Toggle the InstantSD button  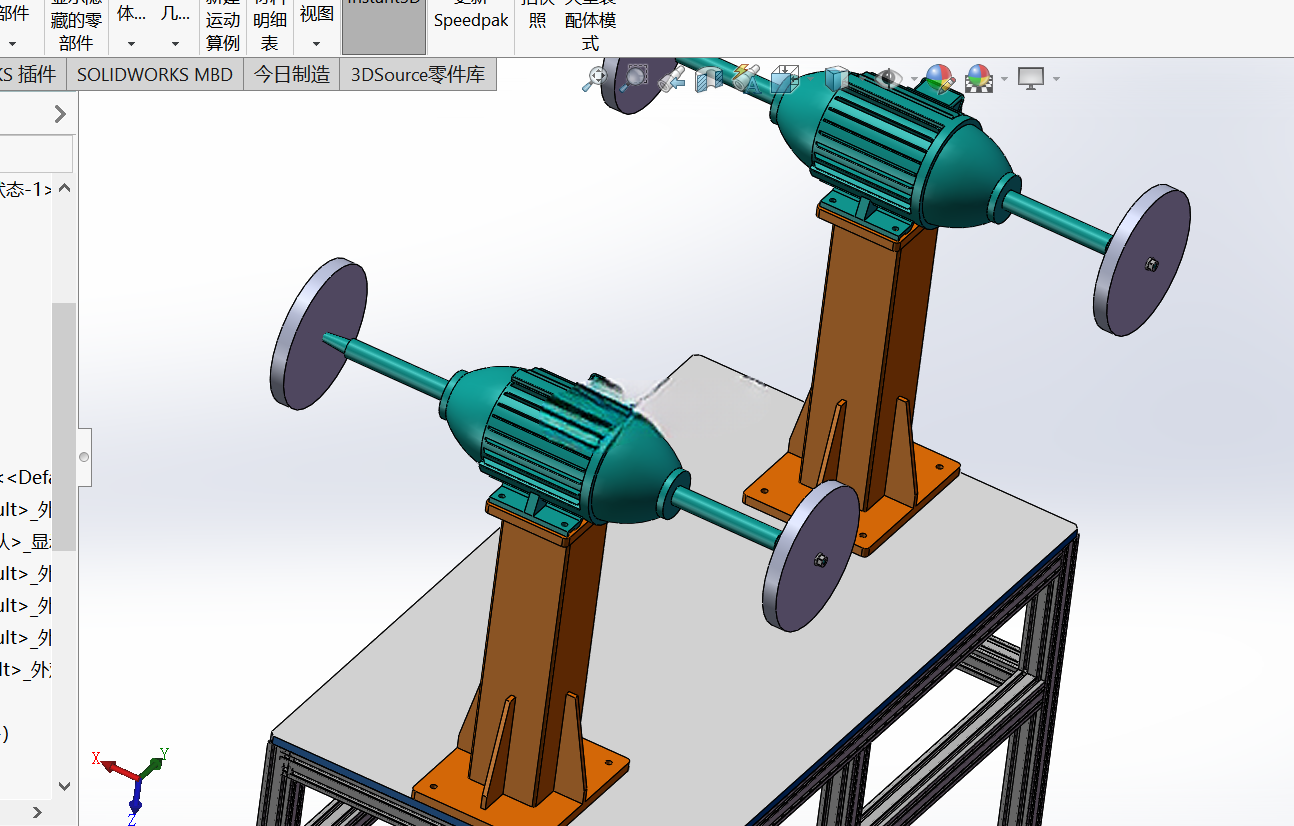tap(384, 27)
